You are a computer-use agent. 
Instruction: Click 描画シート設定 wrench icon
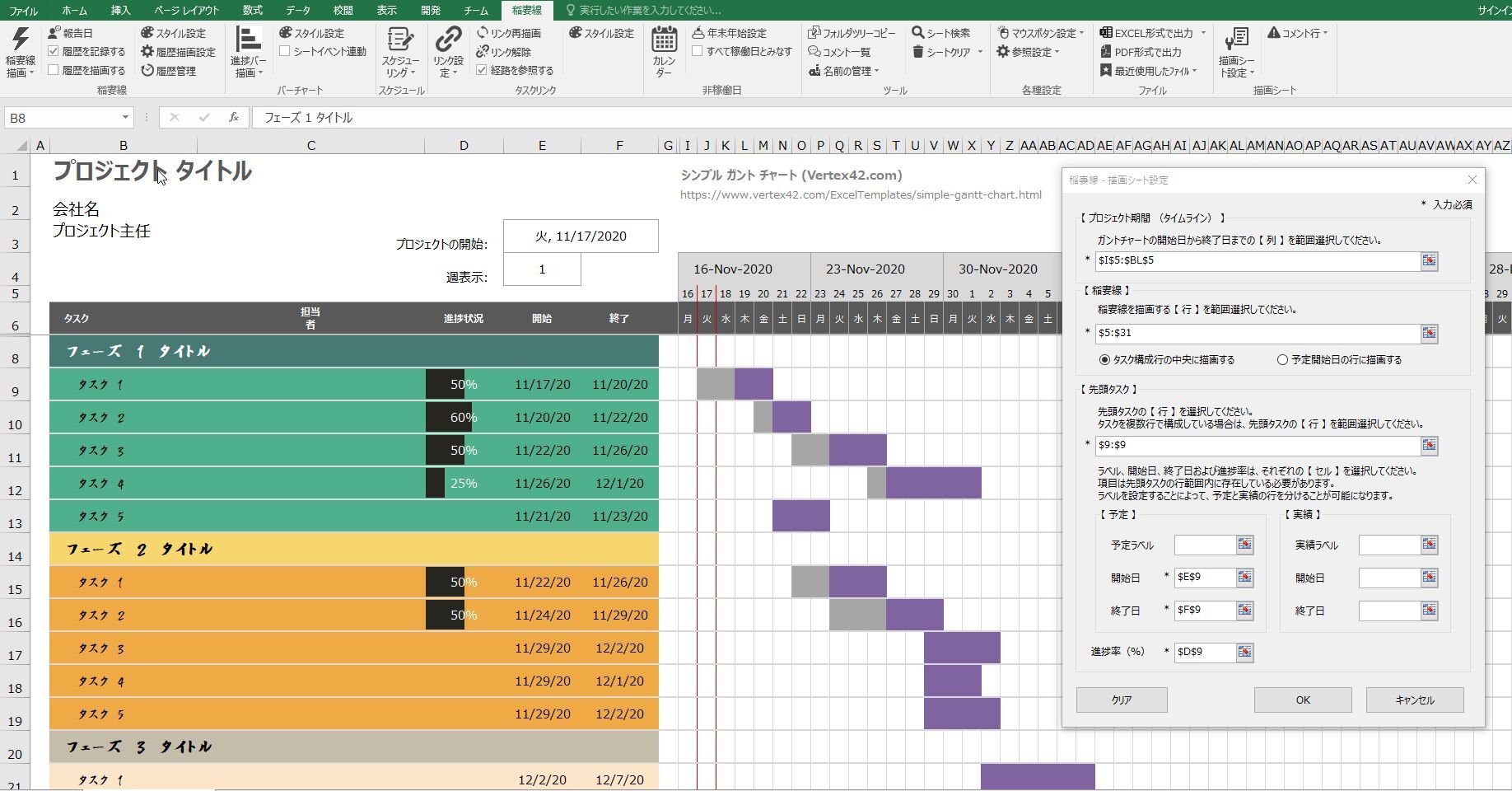[x=1236, y=40]
